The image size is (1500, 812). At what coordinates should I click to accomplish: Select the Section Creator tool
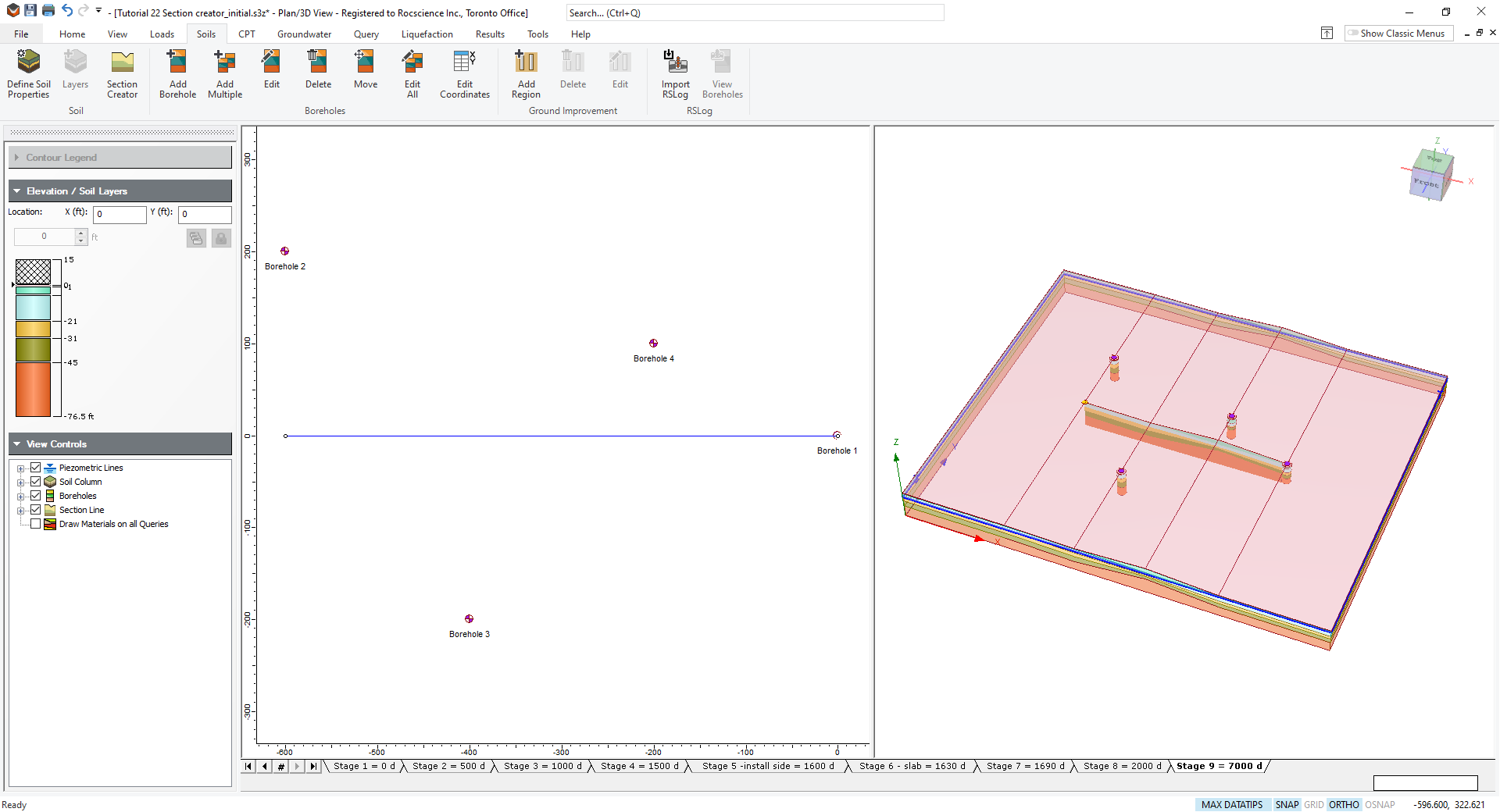click(x=122, y=74)
